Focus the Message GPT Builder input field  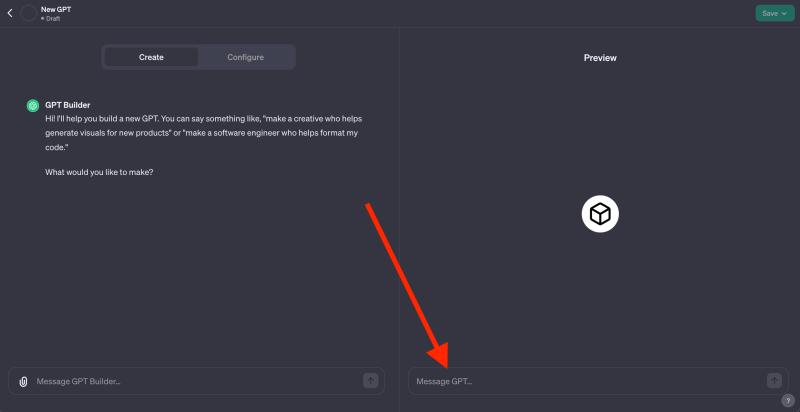[x=196, y=381]
